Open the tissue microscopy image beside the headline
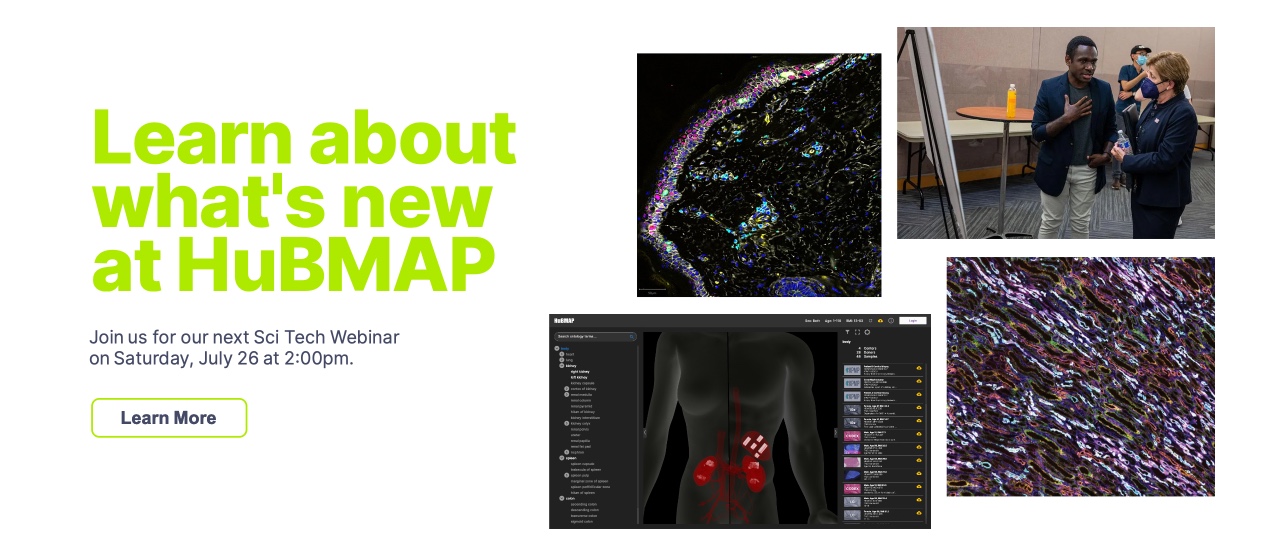This screenshot has height=560, width=1280. [x=759, y=175]
